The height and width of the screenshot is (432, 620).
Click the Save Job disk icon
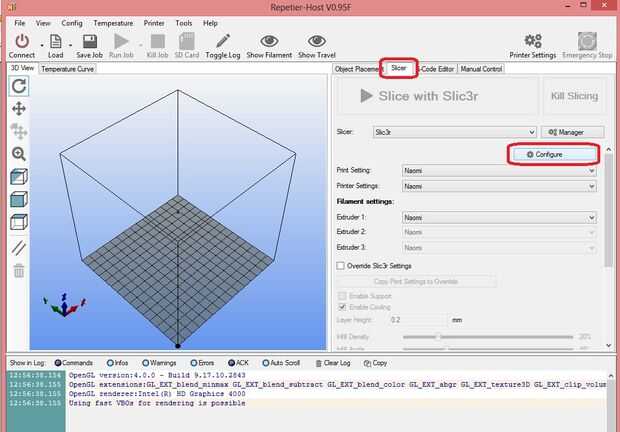[x=89, y=41]
